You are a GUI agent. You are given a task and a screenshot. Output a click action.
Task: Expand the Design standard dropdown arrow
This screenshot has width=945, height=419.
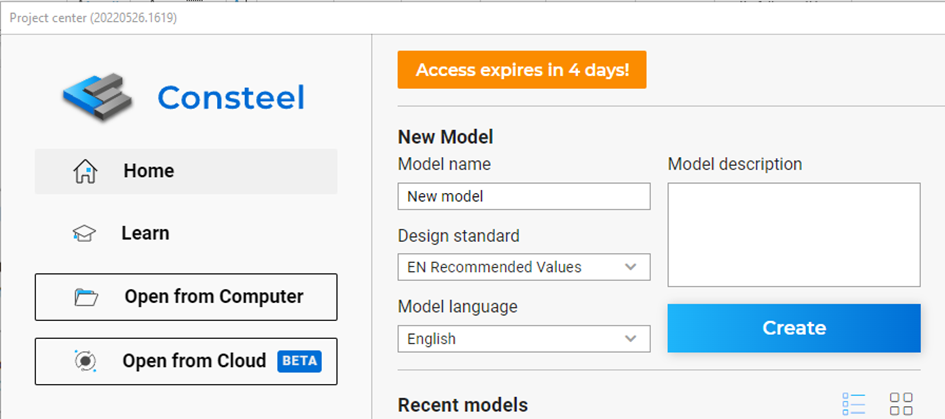click(x=630, y=267)
